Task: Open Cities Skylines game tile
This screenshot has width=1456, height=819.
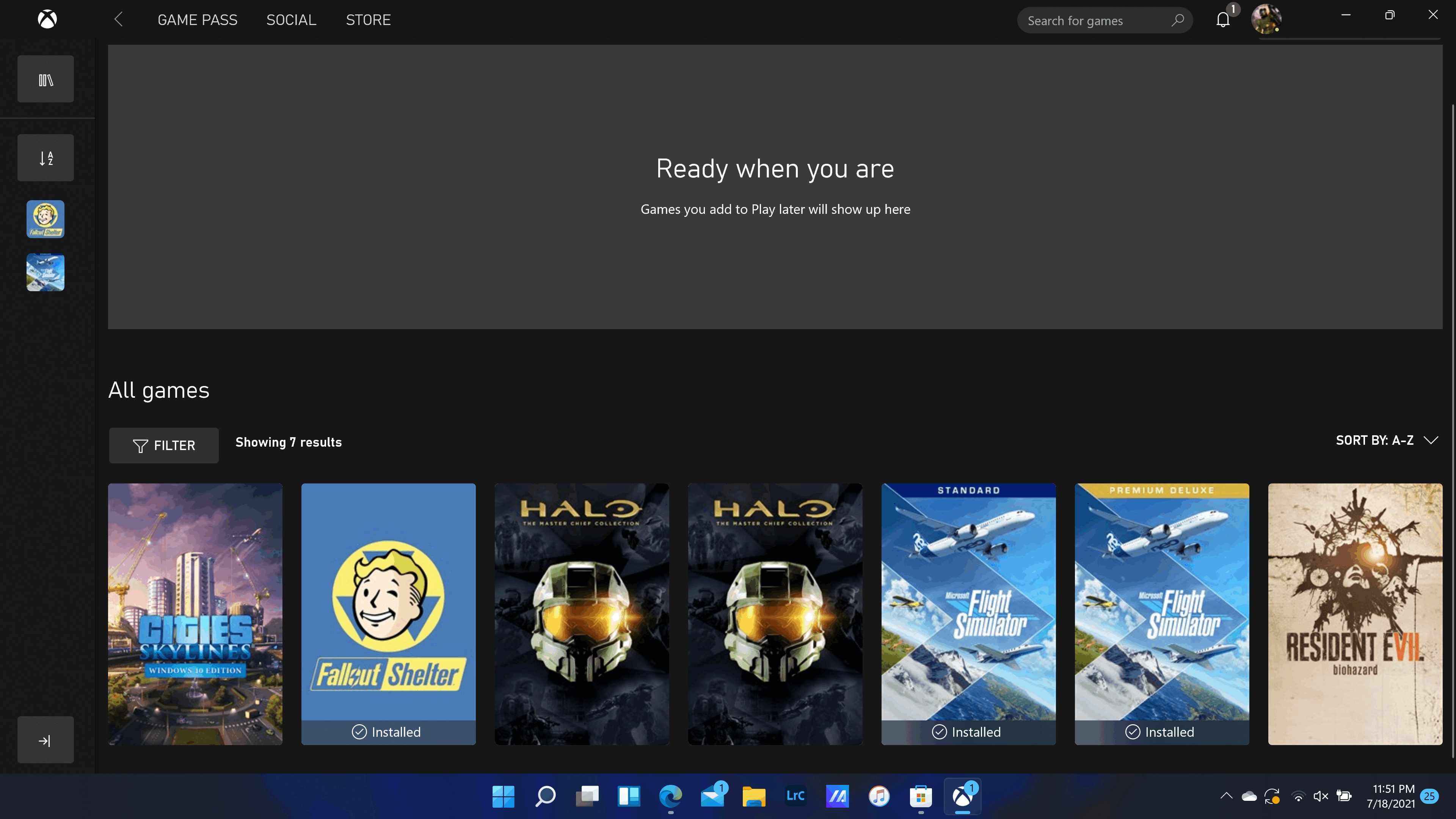Action: 195,614
